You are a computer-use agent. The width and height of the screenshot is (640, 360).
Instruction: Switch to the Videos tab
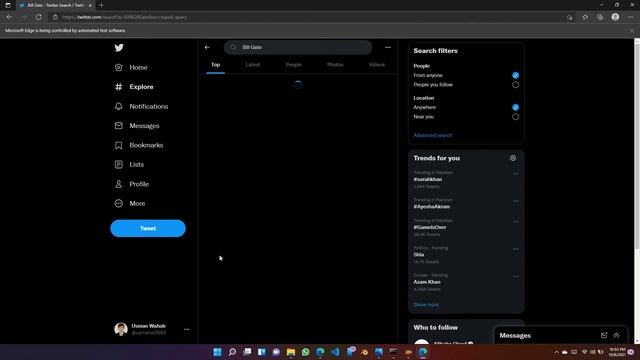(x=377, y=64)
